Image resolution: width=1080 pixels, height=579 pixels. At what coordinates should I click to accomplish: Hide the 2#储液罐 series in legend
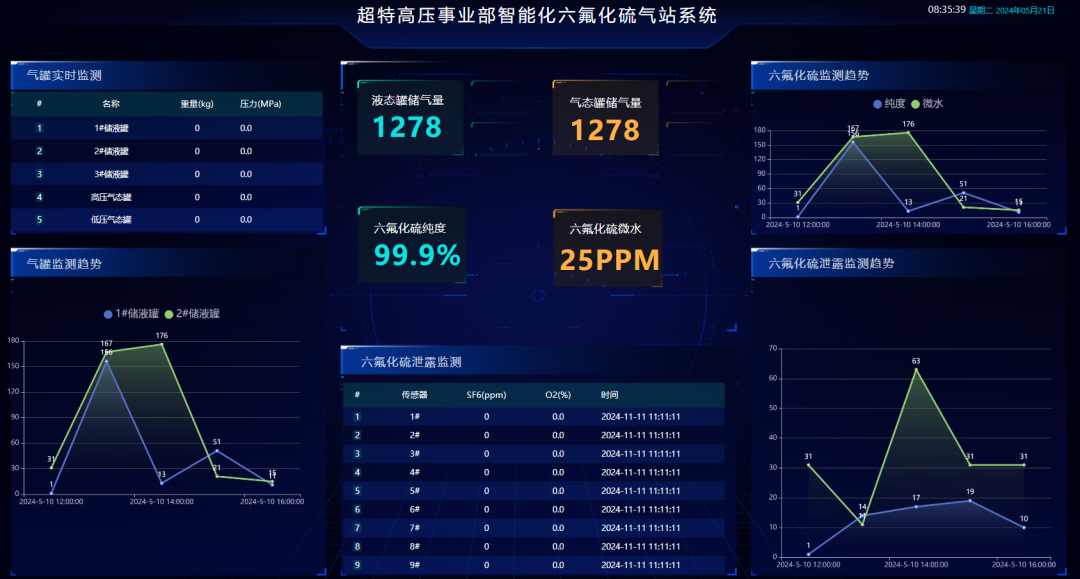pos(192,313)
